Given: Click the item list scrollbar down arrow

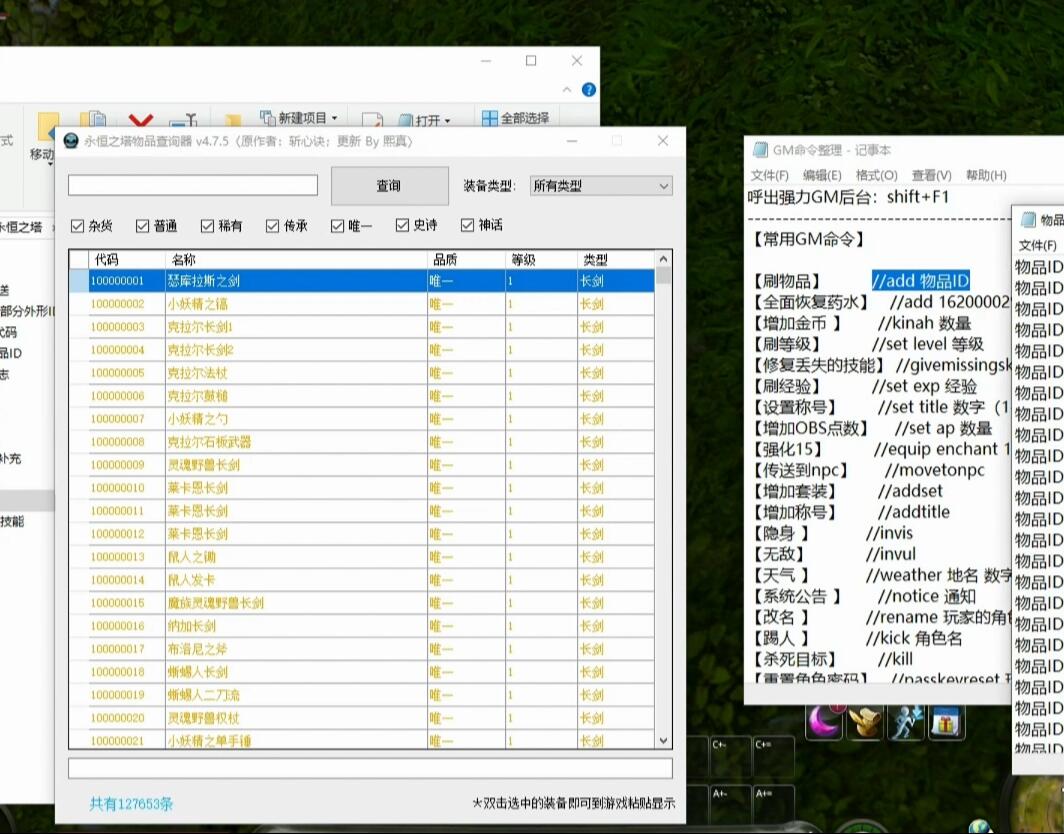Looking at the screenshot, I should 664,741.
